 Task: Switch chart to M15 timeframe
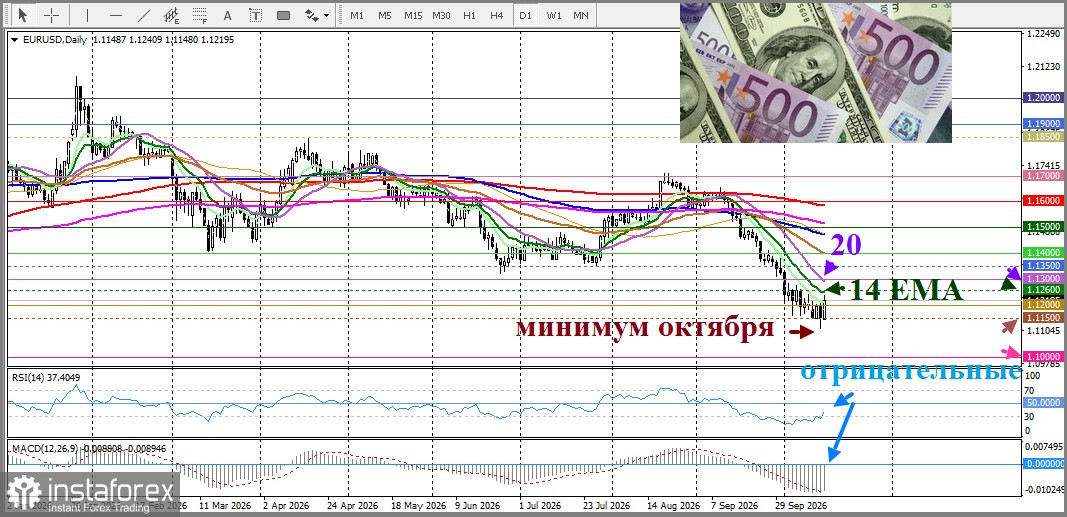click(x=413, y=15)
